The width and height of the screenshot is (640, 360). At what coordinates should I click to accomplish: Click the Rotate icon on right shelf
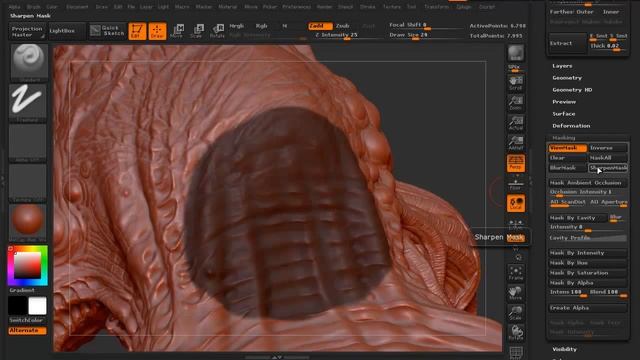point(516,333)
